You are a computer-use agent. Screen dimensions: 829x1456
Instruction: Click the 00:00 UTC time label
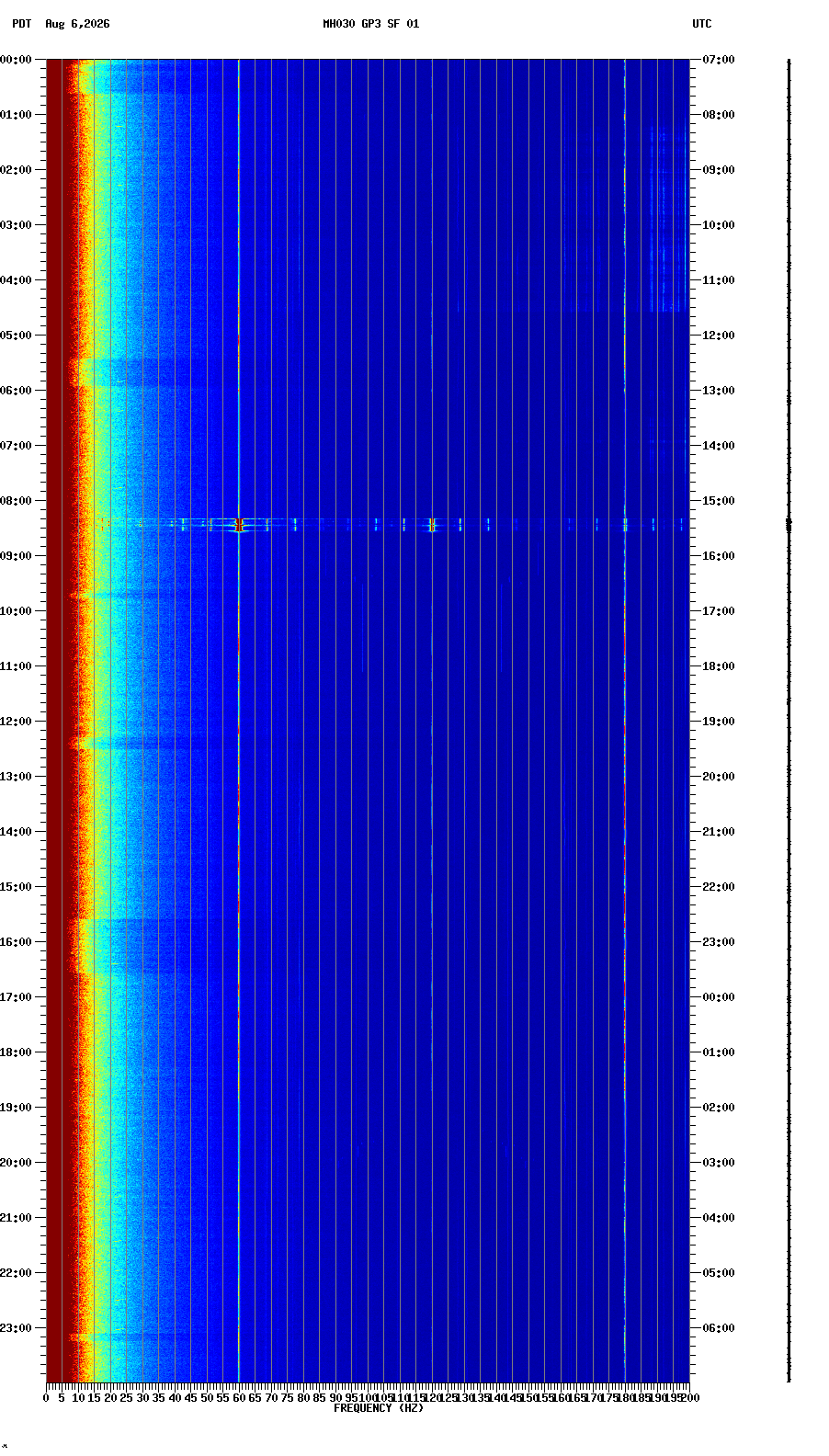pyautogui.click(x=719, y=997)
